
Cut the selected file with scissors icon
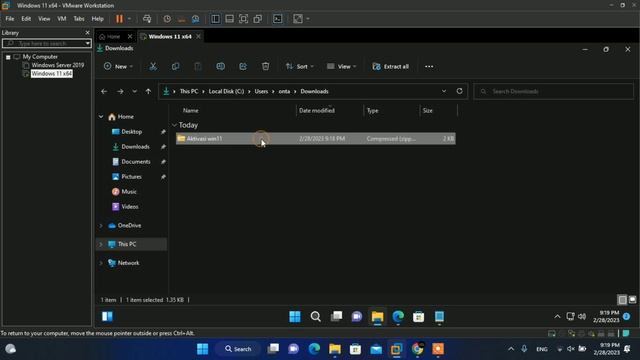[153, 67]
